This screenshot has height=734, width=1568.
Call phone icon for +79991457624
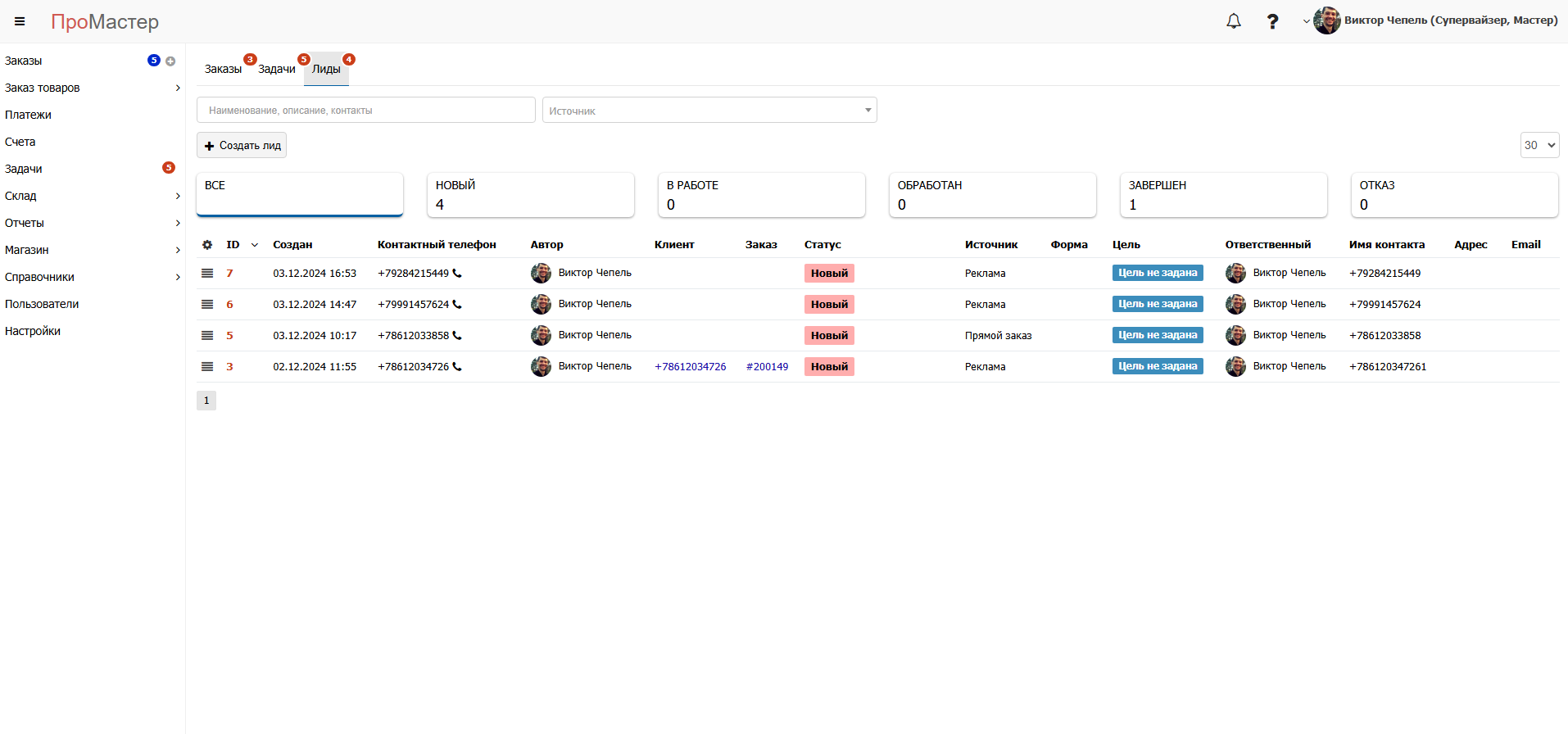point(457,305)
